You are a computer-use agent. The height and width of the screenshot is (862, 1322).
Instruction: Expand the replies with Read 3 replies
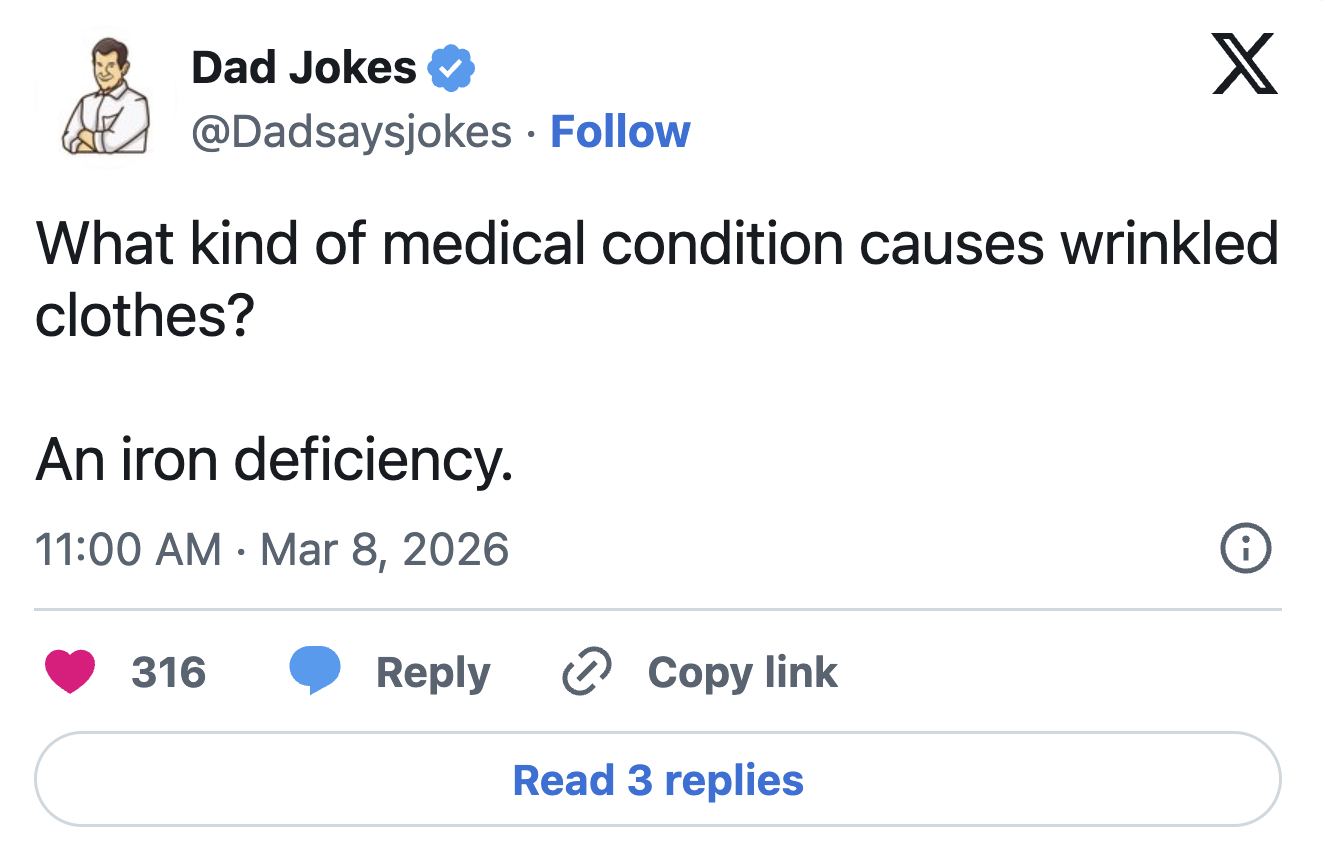click(660, 780)
